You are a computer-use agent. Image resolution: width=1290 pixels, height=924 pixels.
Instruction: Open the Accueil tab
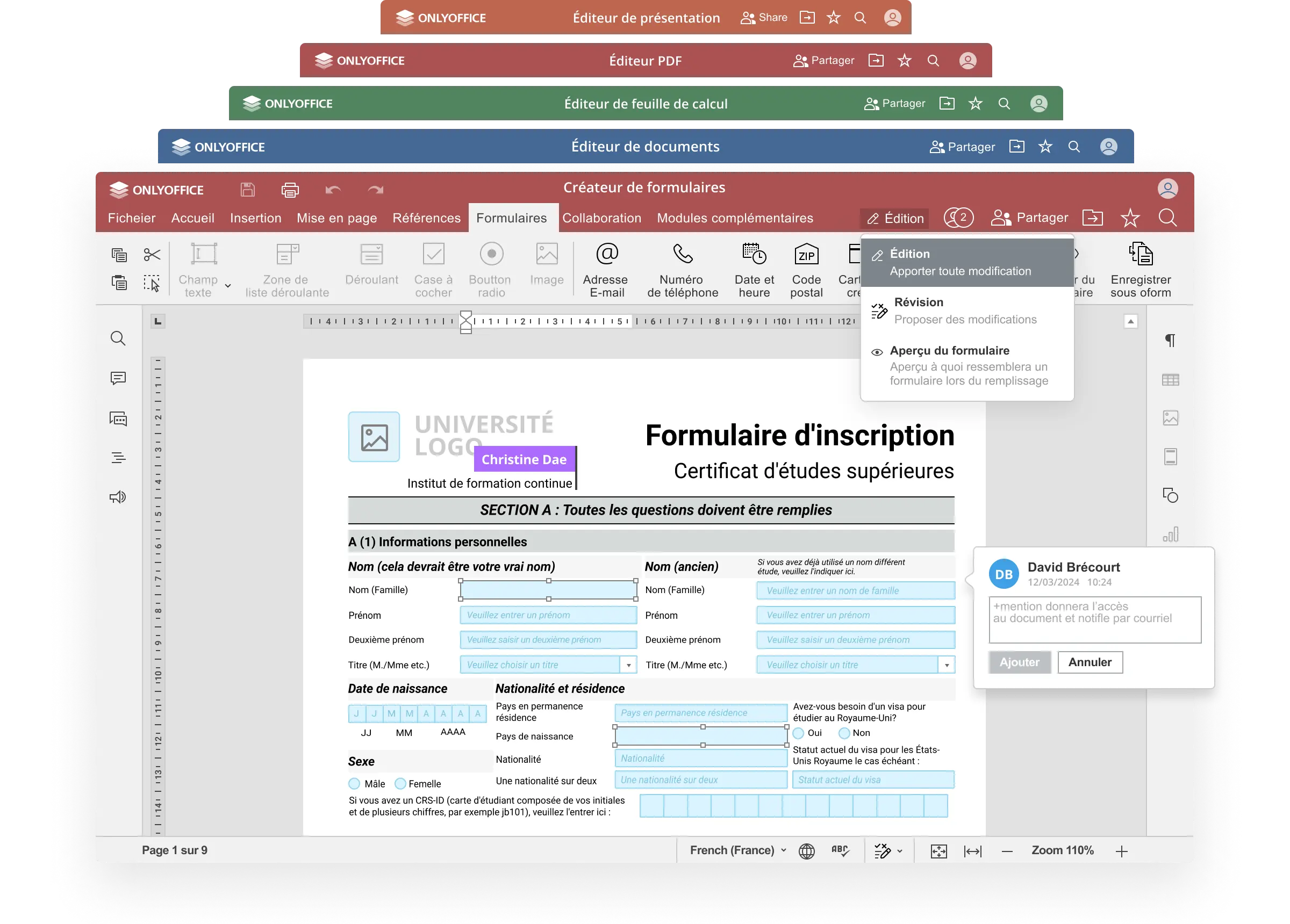[x=193, y=218]
